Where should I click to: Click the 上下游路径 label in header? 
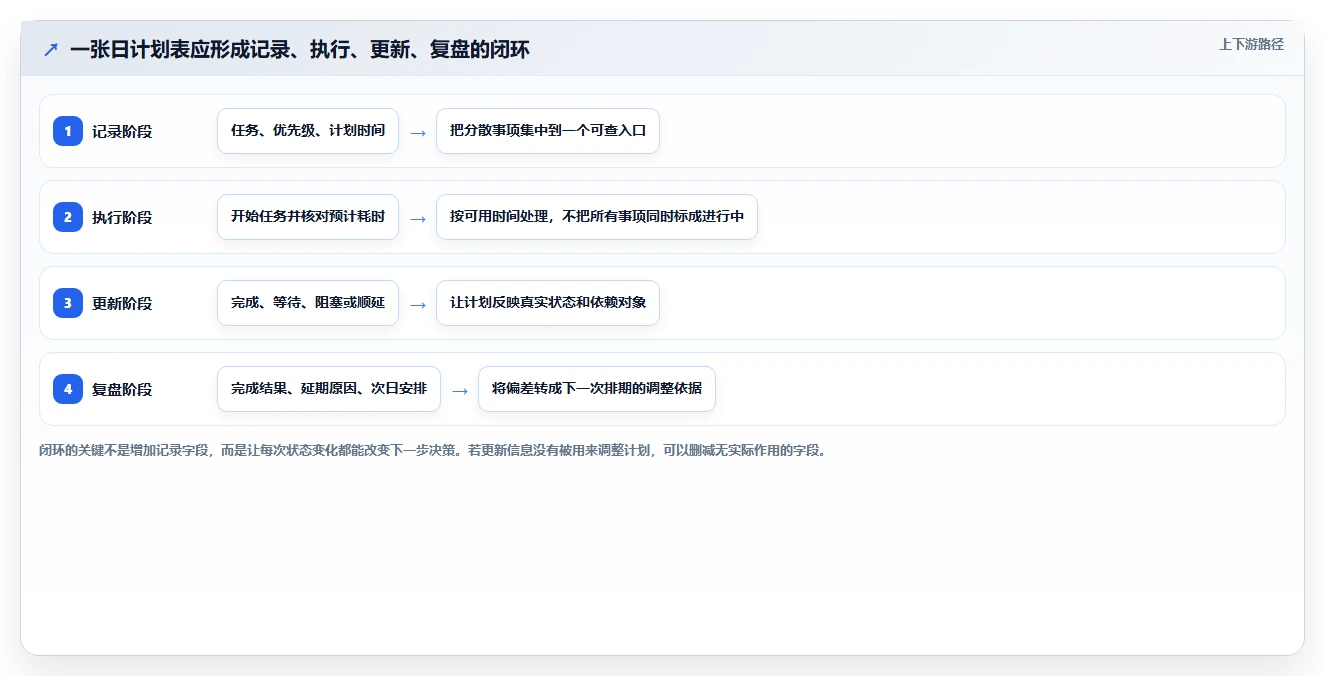[1251, 44]
